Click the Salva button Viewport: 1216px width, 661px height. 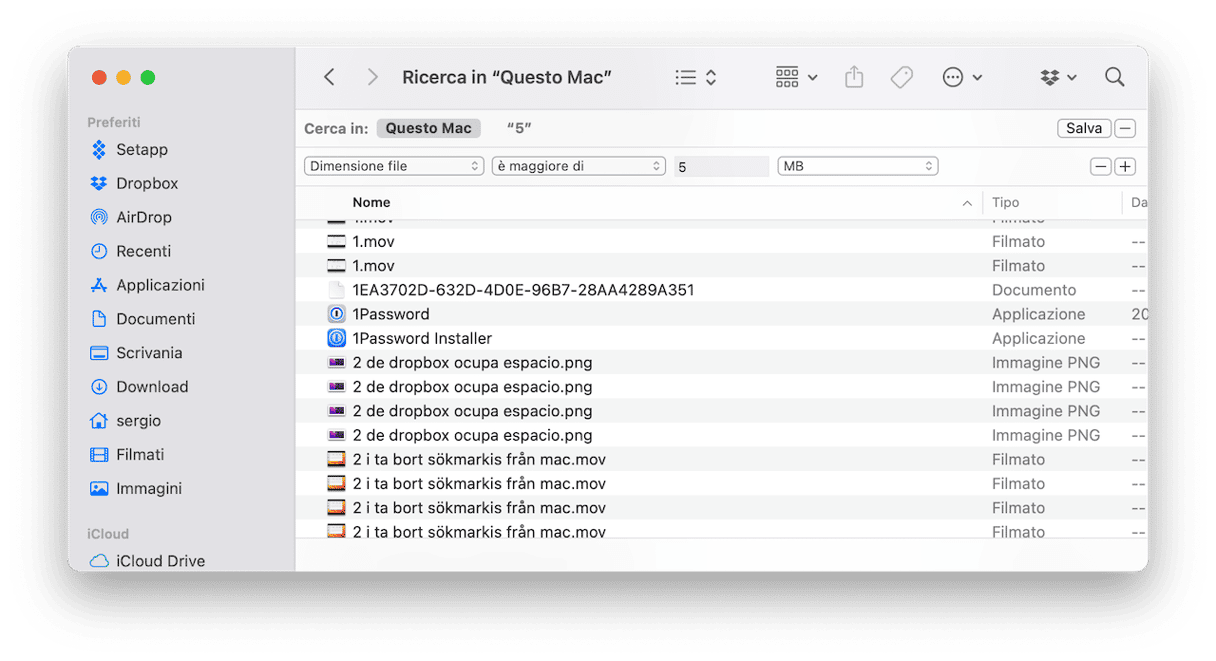pyautogui.click(x=1083, y=128)
